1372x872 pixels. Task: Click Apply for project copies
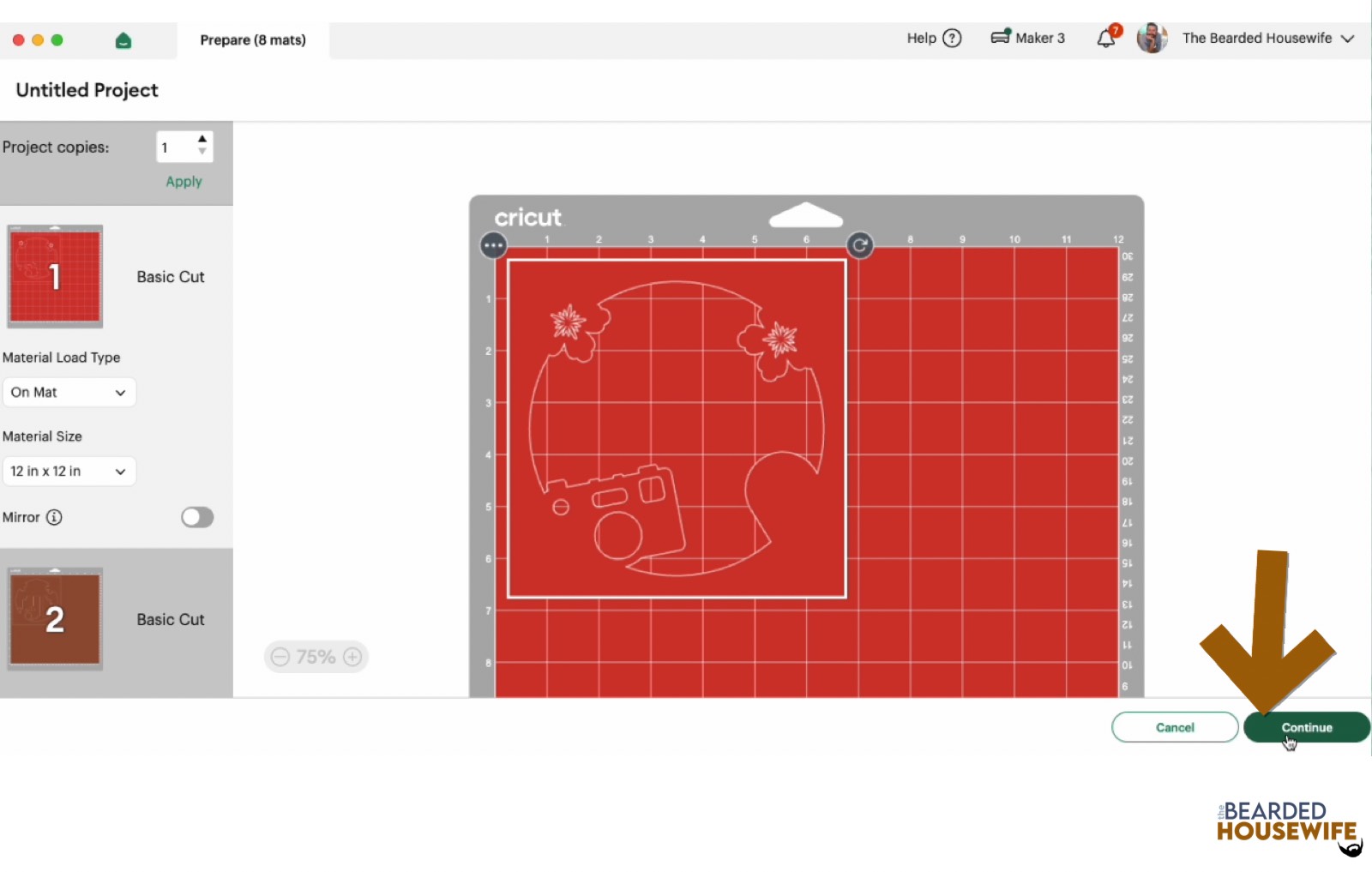[184, 182]
